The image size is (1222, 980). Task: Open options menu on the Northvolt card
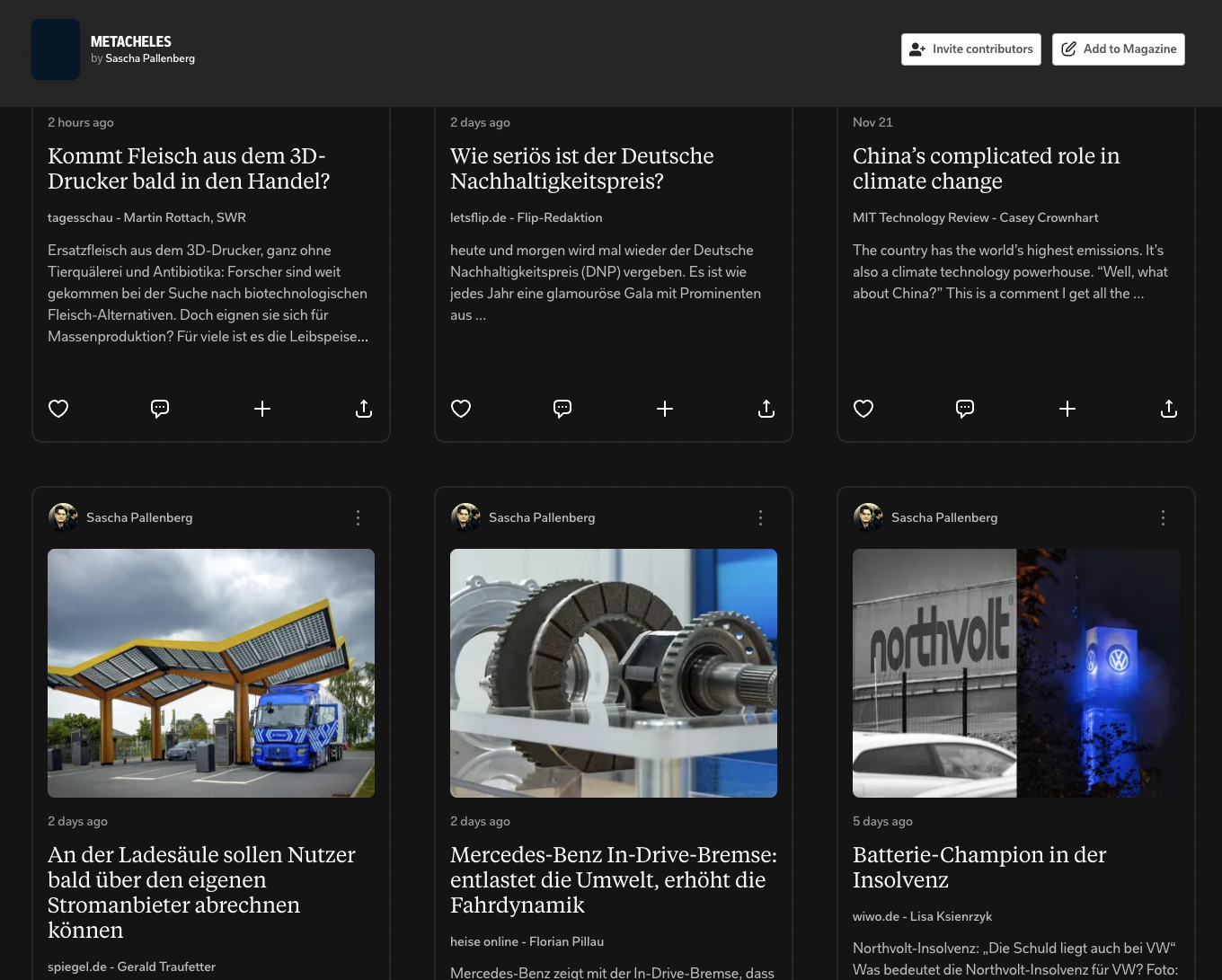pos(1163,517)
